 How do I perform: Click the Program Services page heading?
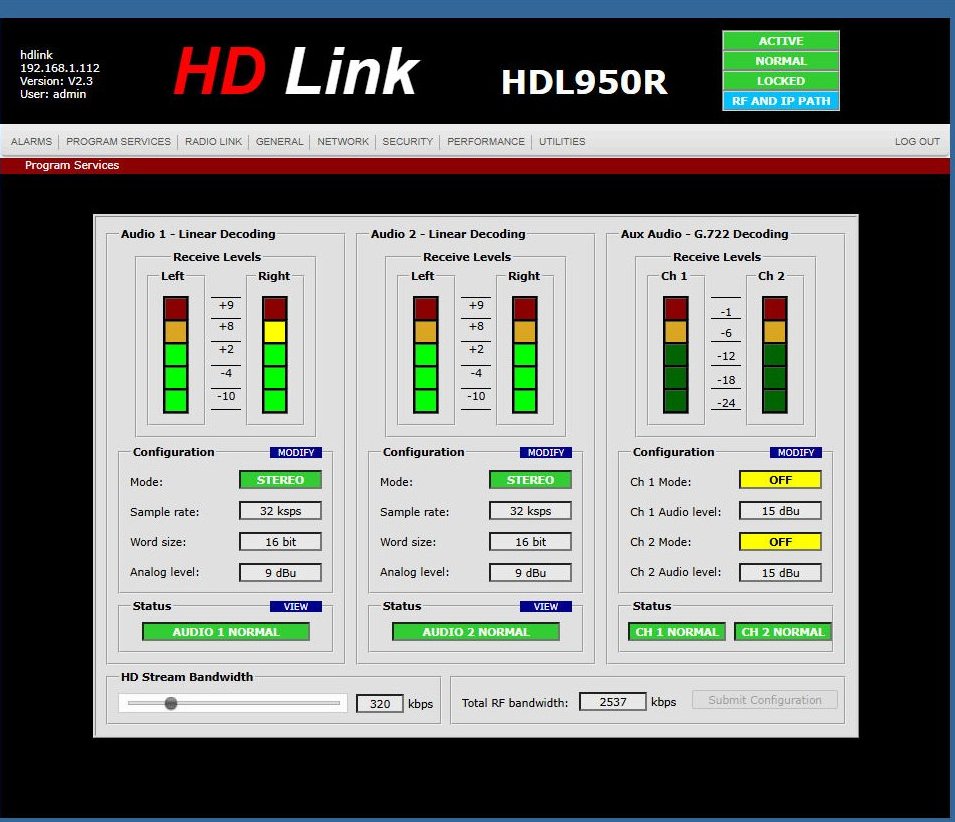72,165
